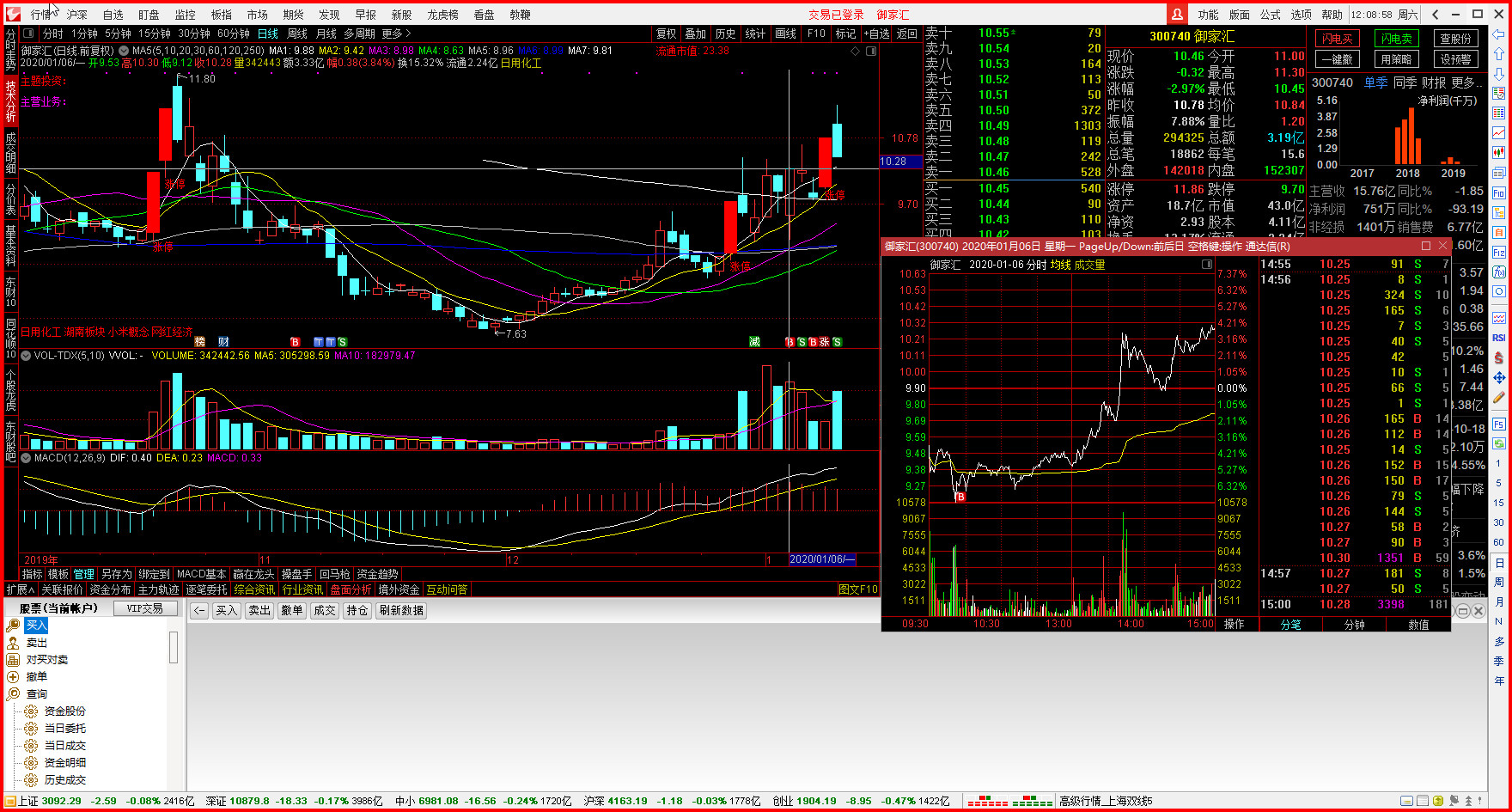Screen dimensions: 1512x812
Task: Click the 闪电卖 button
Action: coord(1397,39)
